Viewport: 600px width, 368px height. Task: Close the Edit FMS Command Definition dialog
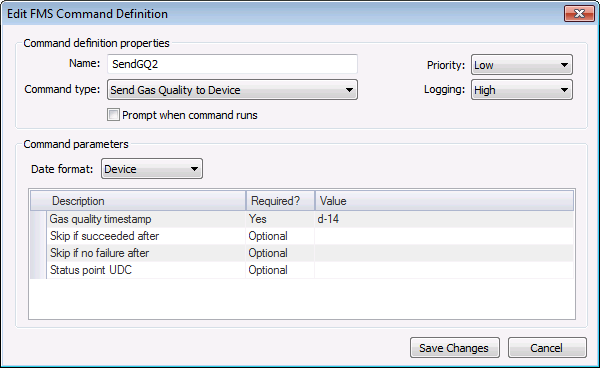(x=579, y=14)
